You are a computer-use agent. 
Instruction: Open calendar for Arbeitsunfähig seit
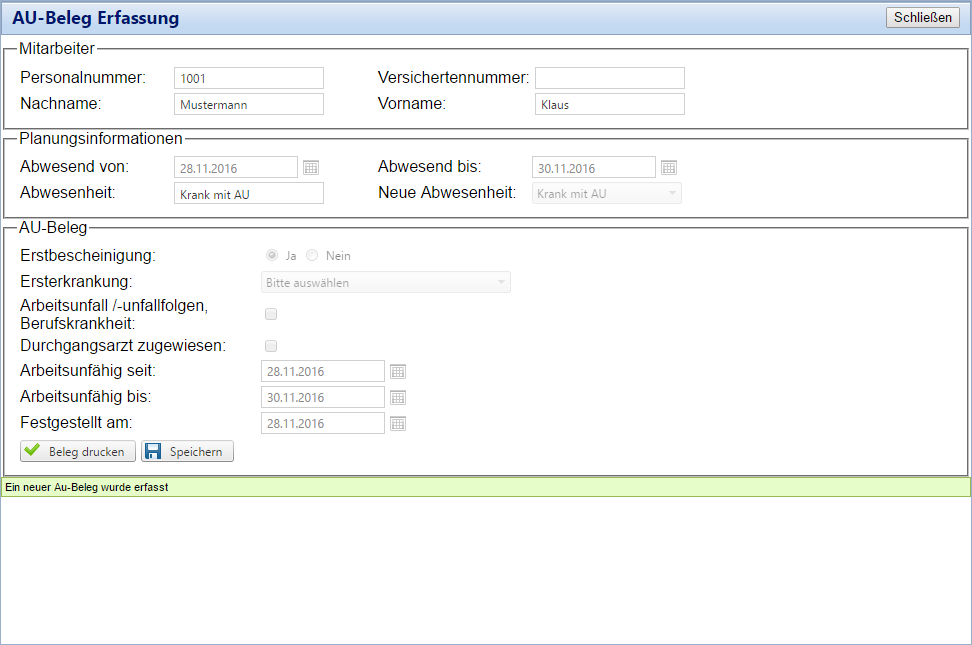[x=398, y=371]
